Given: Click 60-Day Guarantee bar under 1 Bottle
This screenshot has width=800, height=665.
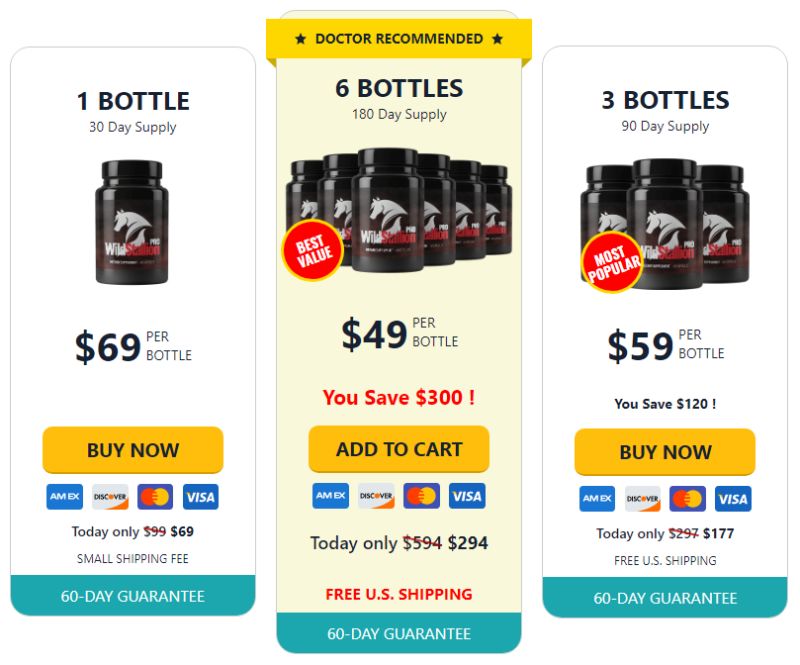Looking at the screenshot, I should click(133, 596).
